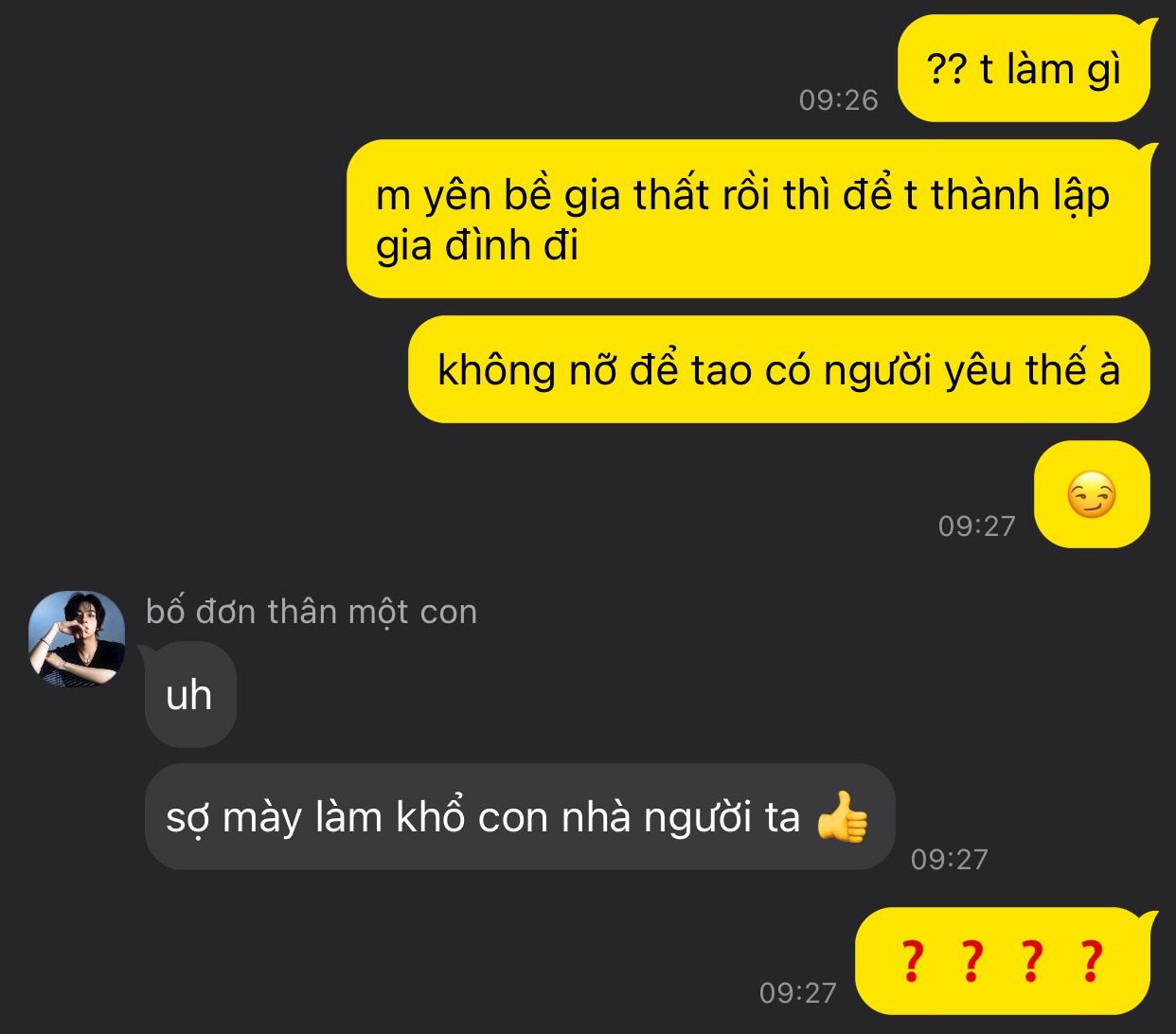
Task: Tap the 'sợ mày làm khổ con nhà người ta' message
Action: coord(519,816)
